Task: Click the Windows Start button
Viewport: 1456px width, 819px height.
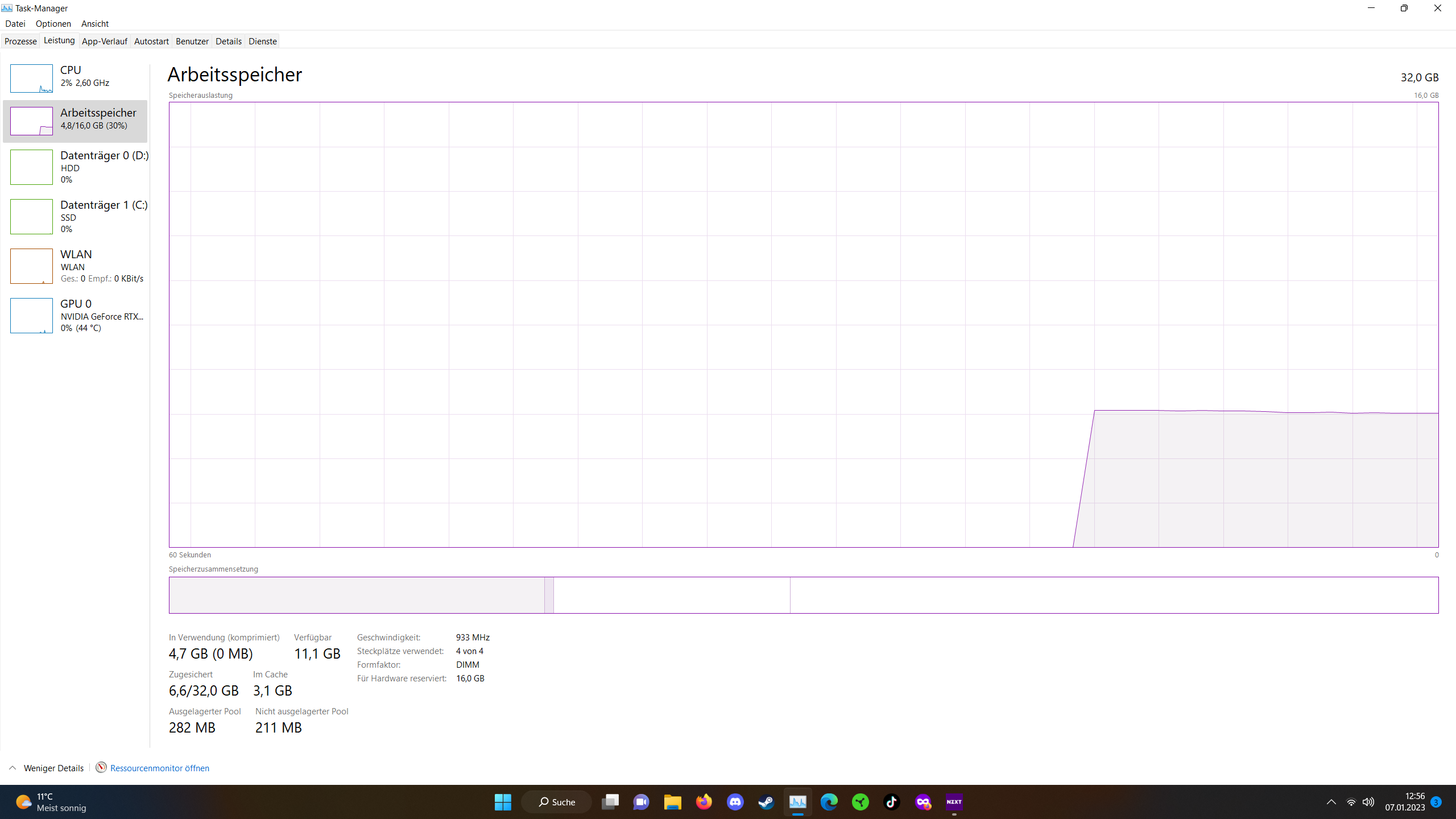Action: tap(503, 802)
